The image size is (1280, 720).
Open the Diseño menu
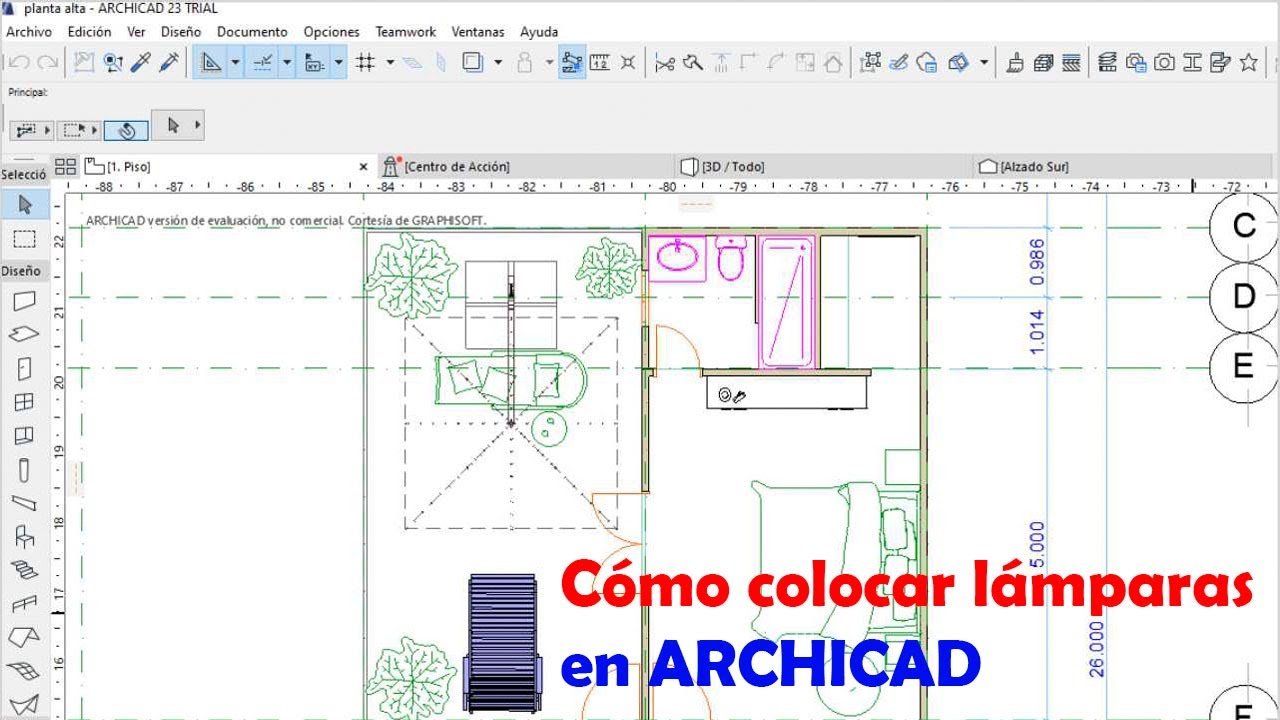coord(181,32)
